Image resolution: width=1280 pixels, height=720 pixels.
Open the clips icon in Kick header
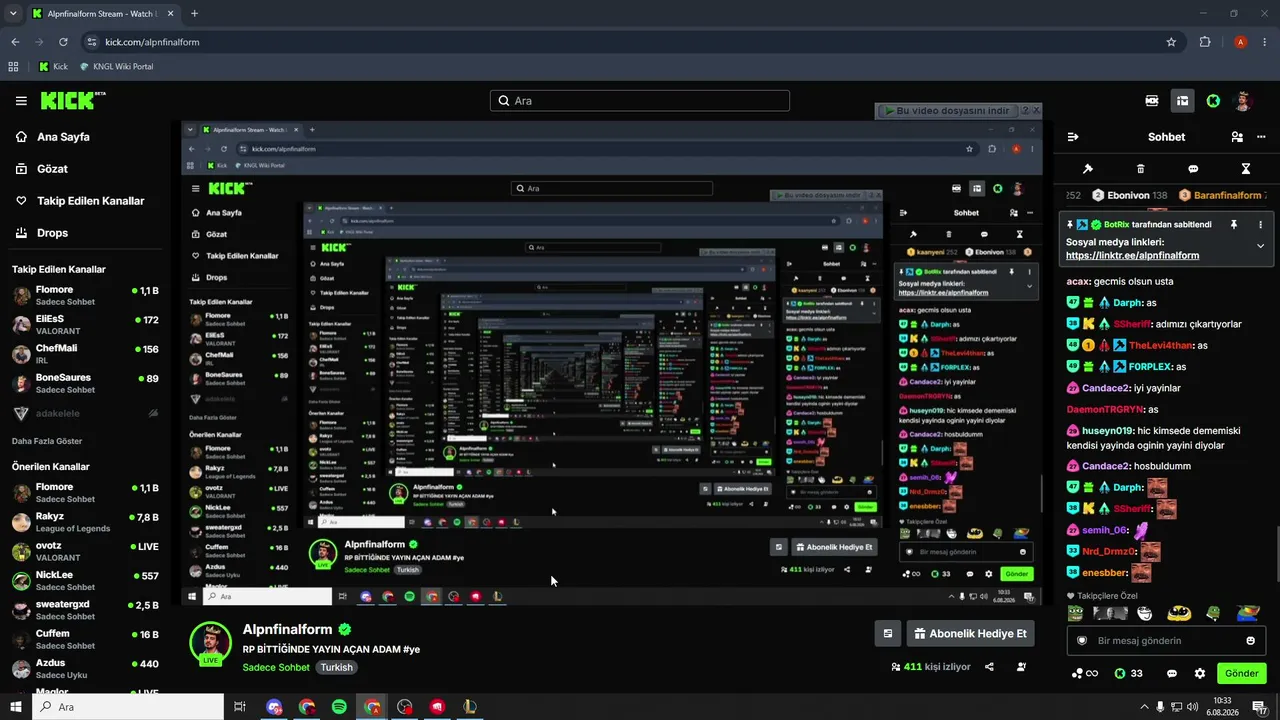pos(1152,101)
